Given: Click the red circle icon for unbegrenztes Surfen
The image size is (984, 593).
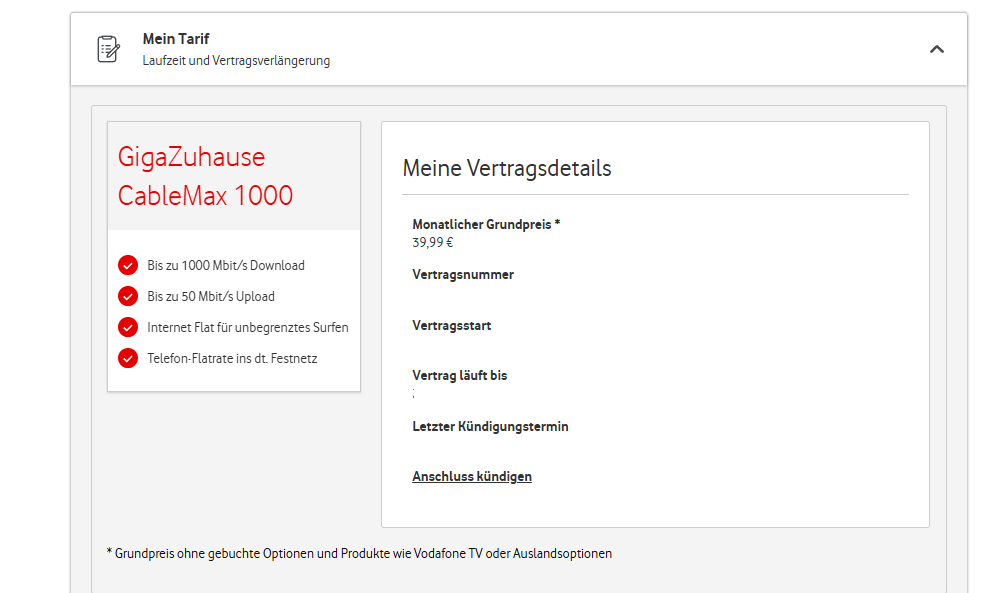Looking at the screenshot, I should point(128,327).
